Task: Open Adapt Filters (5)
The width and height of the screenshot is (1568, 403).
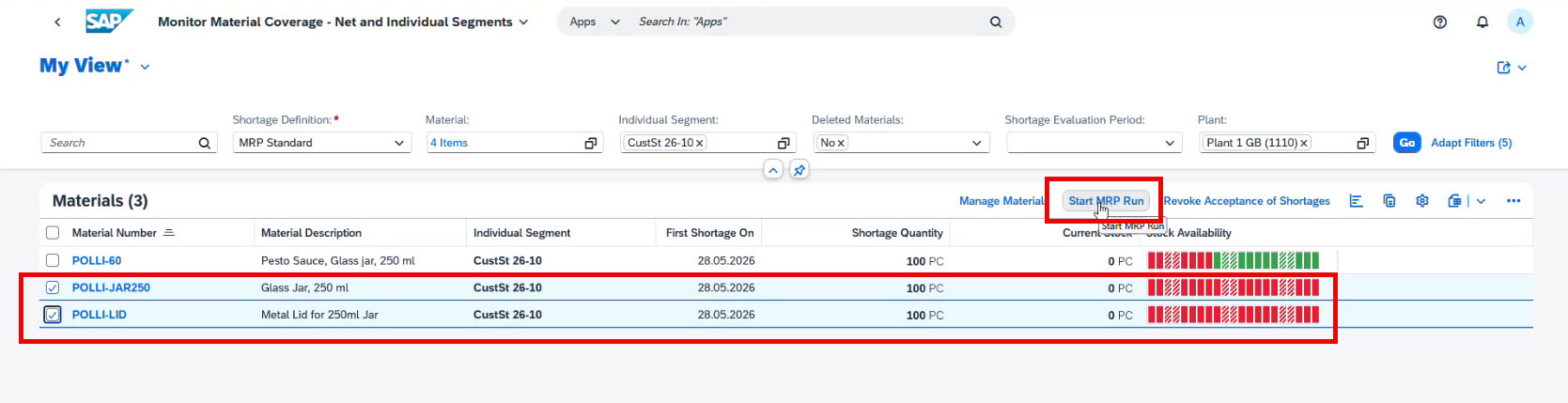Action: pyautogui.click(x=1471, y=143)
